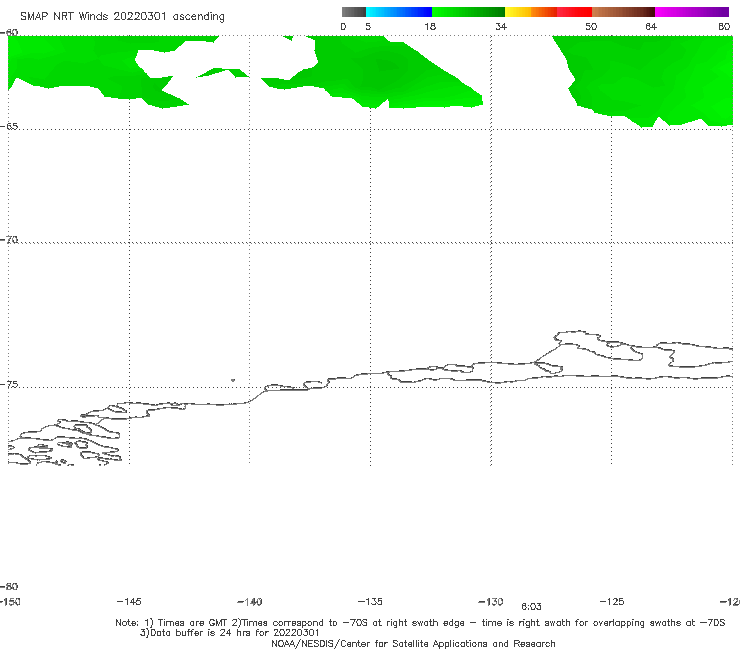Click the yellow-orange segment of the color bar
The image size is (740, 650).
pyautogui.click(x=531, y=12)
